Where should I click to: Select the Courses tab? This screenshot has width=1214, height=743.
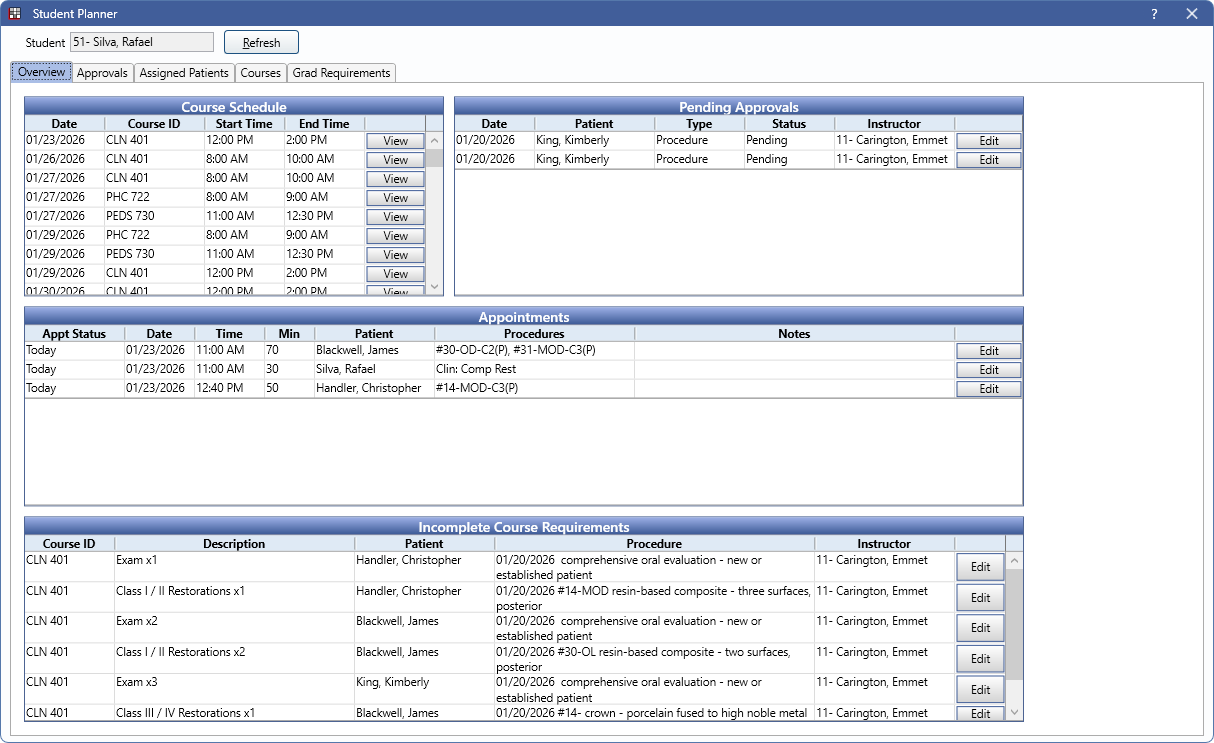261,73
